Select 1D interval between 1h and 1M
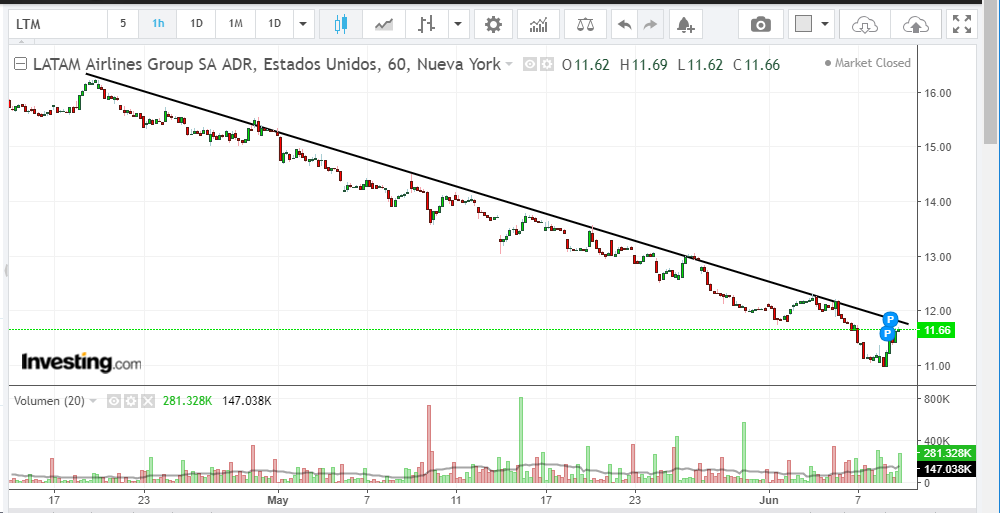The height and width of the screenshot is (513, 1000). pos(196,24)
